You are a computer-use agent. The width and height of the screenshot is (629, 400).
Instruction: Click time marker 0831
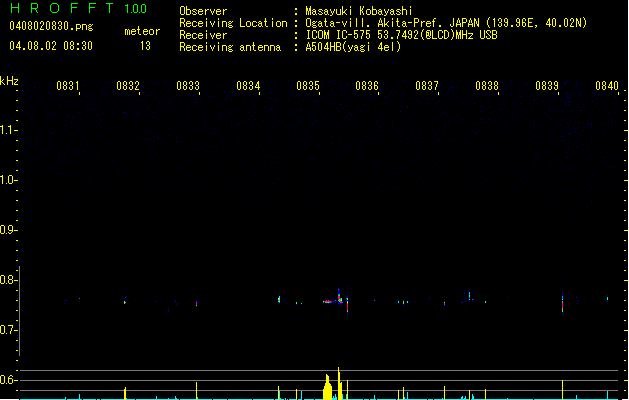68,86
